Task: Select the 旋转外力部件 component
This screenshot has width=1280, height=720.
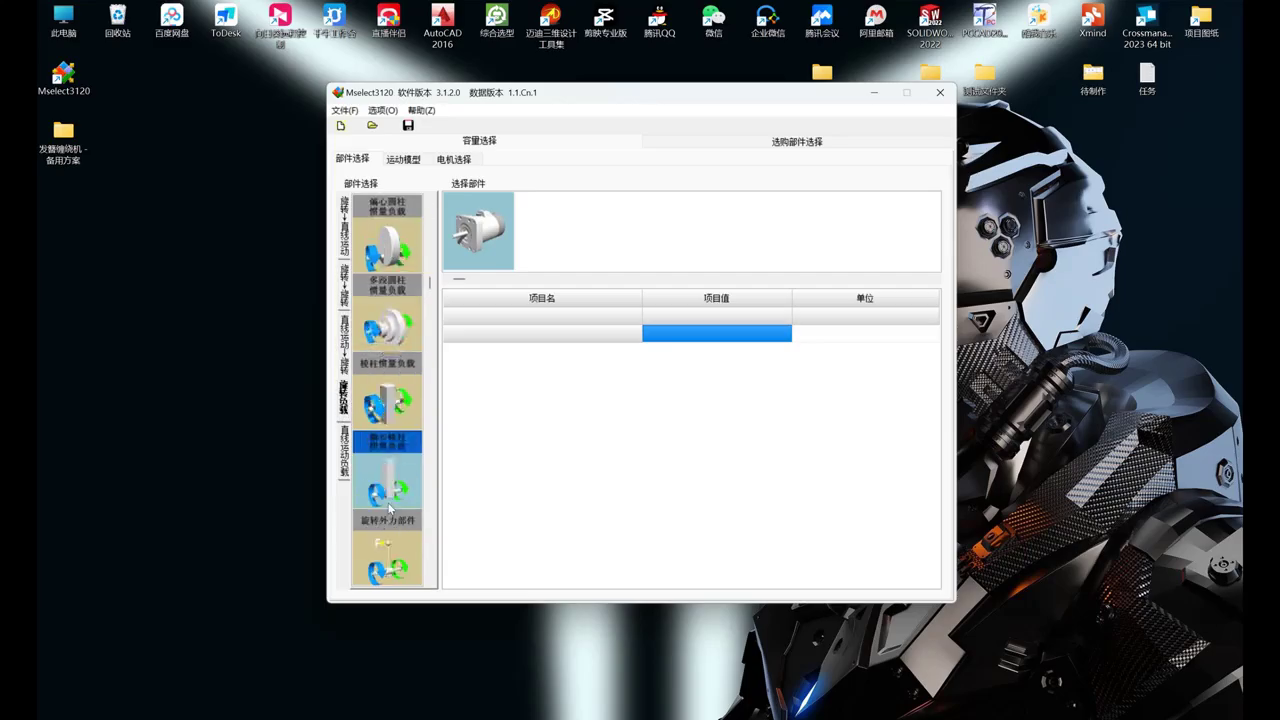Action: coord(387,551)
